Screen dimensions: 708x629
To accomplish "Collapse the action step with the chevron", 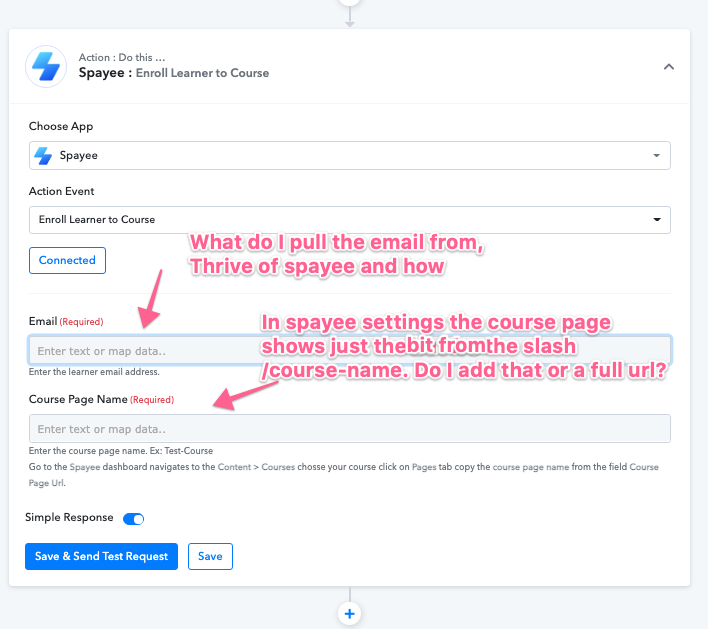I will (x=669, y=67).
